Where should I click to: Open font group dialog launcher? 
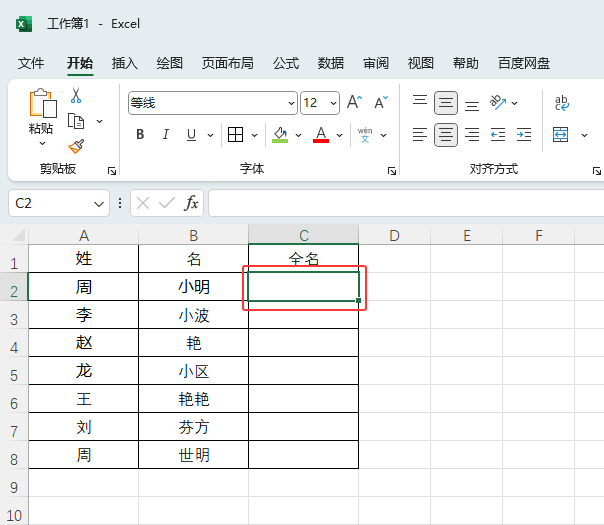[x=392, y=171]
